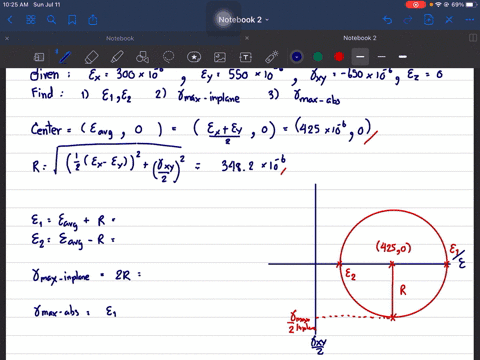Viewport: 480px width, 360px height.
Task: Redo the last action
Action: [408, 20]
